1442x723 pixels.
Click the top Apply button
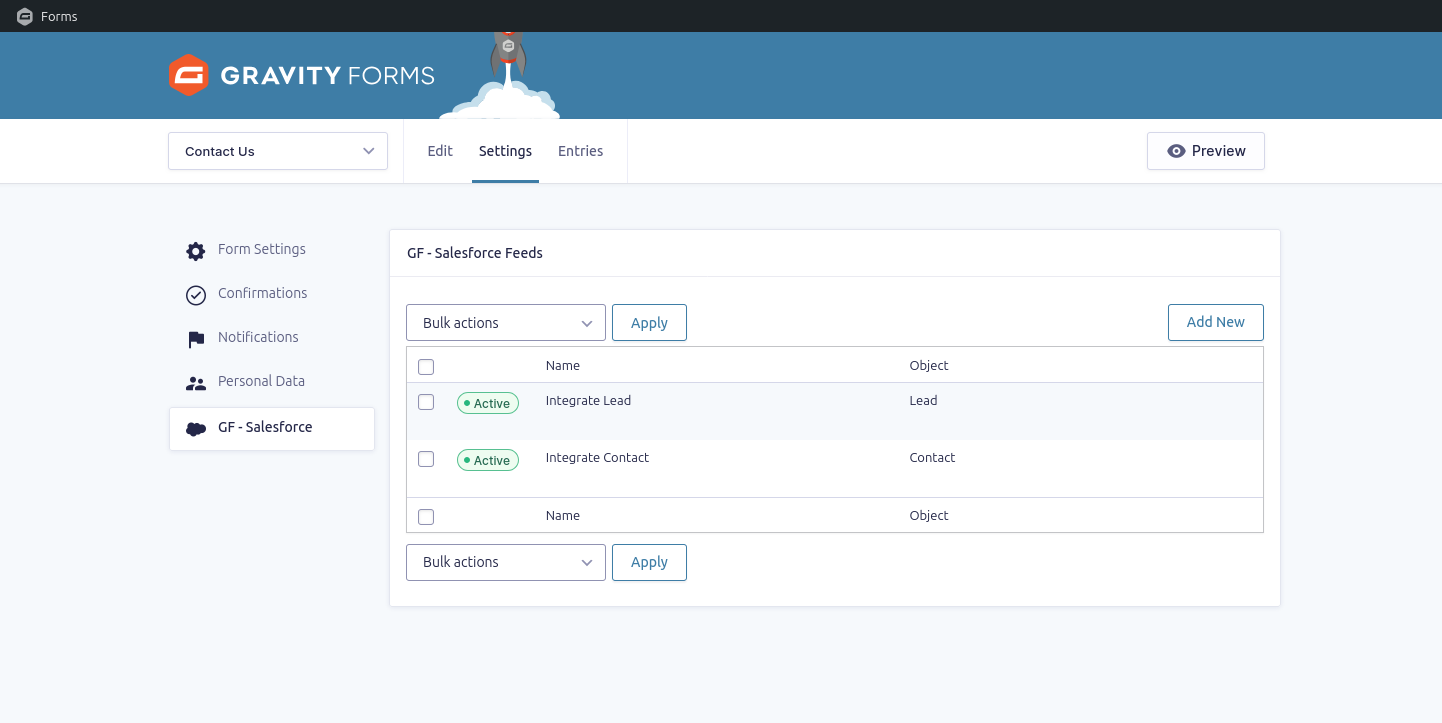click(x=649, y=322)
